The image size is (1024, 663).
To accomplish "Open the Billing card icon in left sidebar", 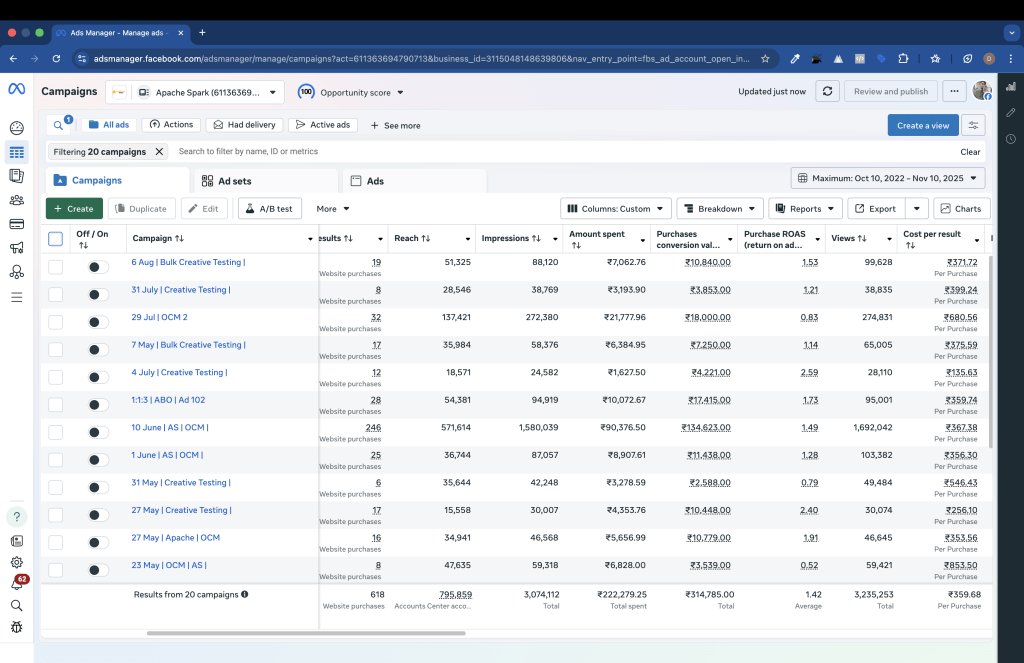I will pyautogui.click(x=16, y=223).
